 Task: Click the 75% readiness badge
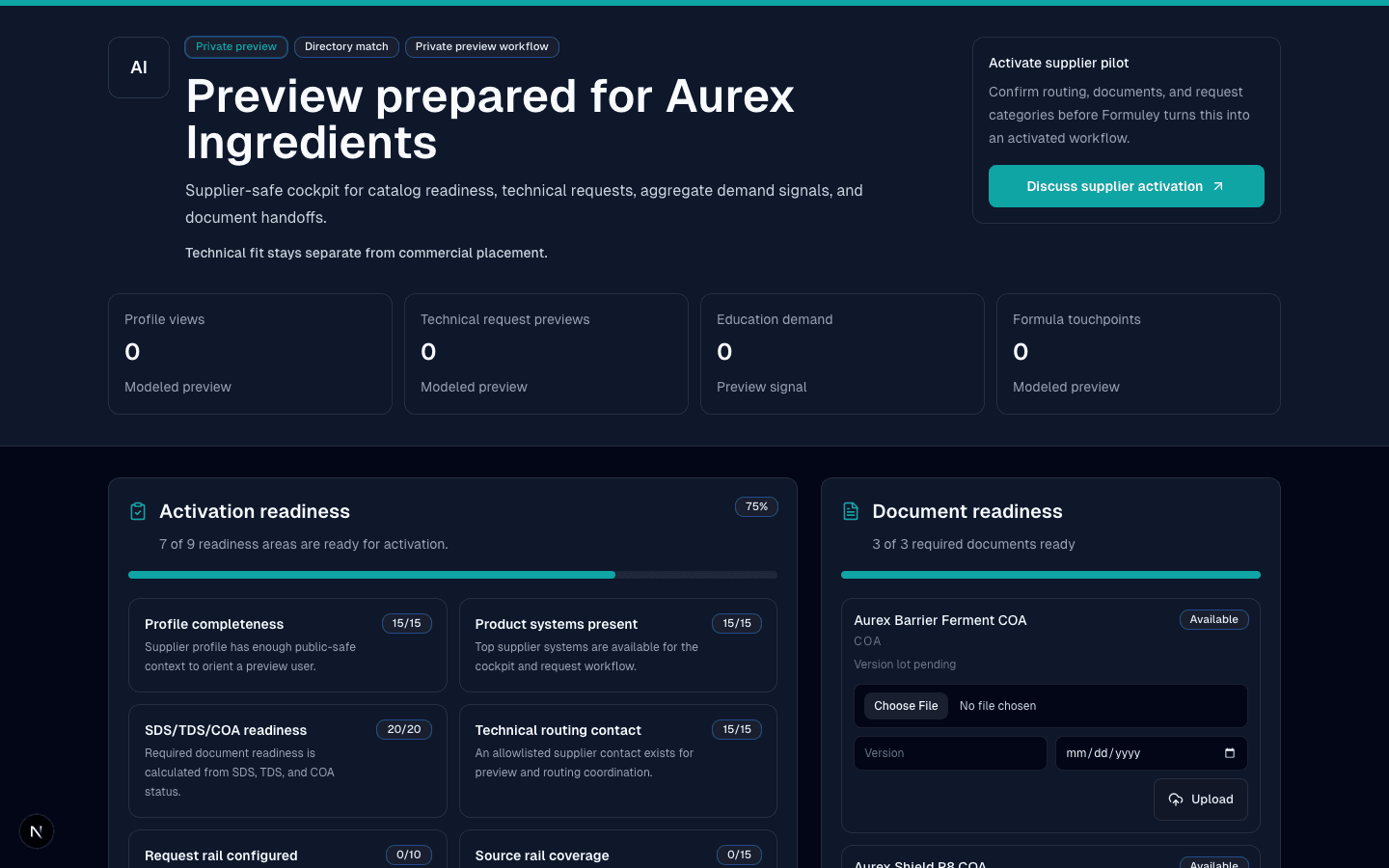click(757, 506)
